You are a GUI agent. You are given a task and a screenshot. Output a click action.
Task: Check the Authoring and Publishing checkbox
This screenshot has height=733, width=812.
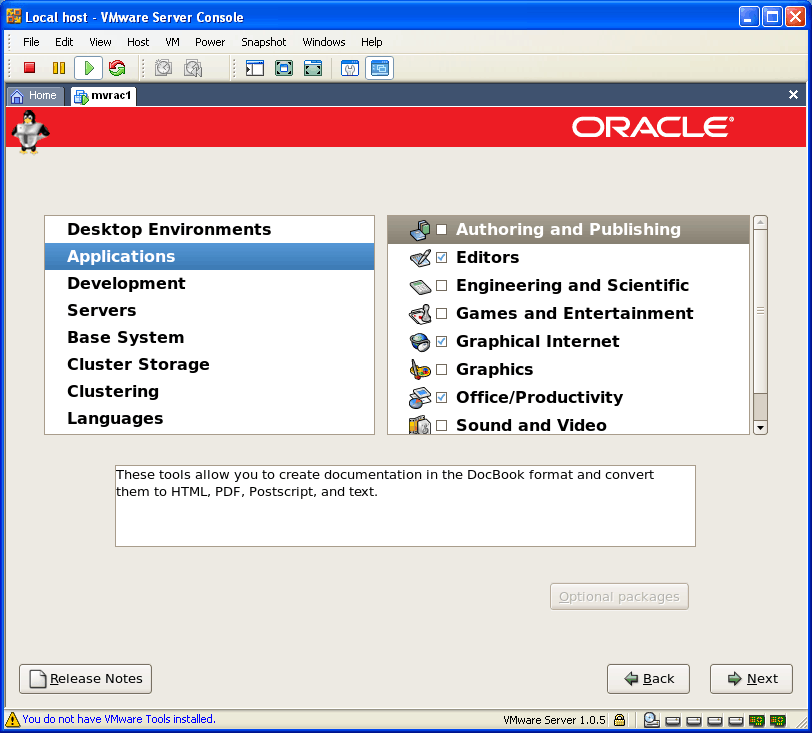441,230
